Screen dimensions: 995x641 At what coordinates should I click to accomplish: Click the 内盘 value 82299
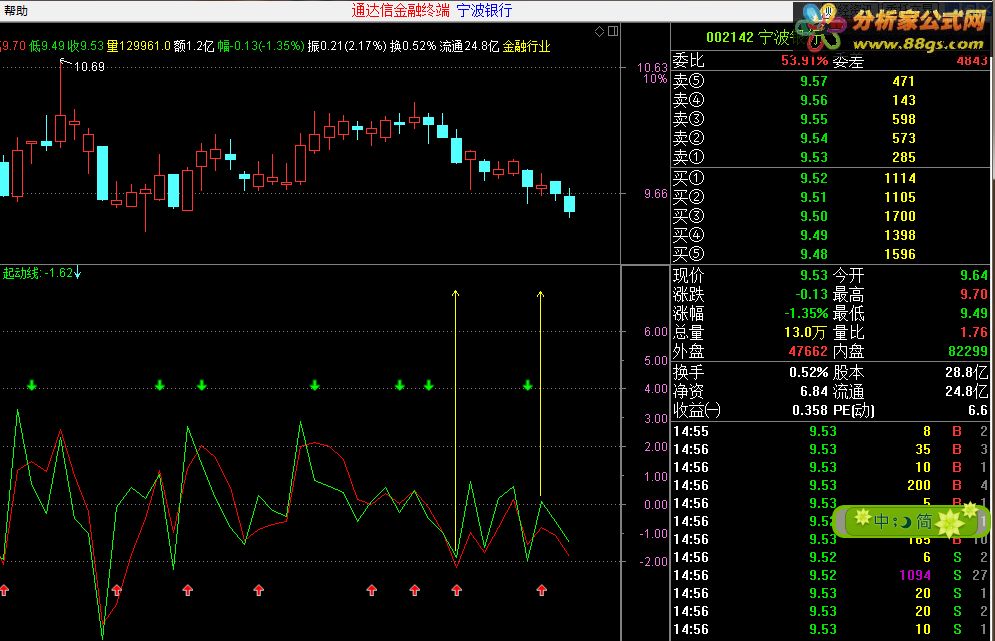point(968,352)
